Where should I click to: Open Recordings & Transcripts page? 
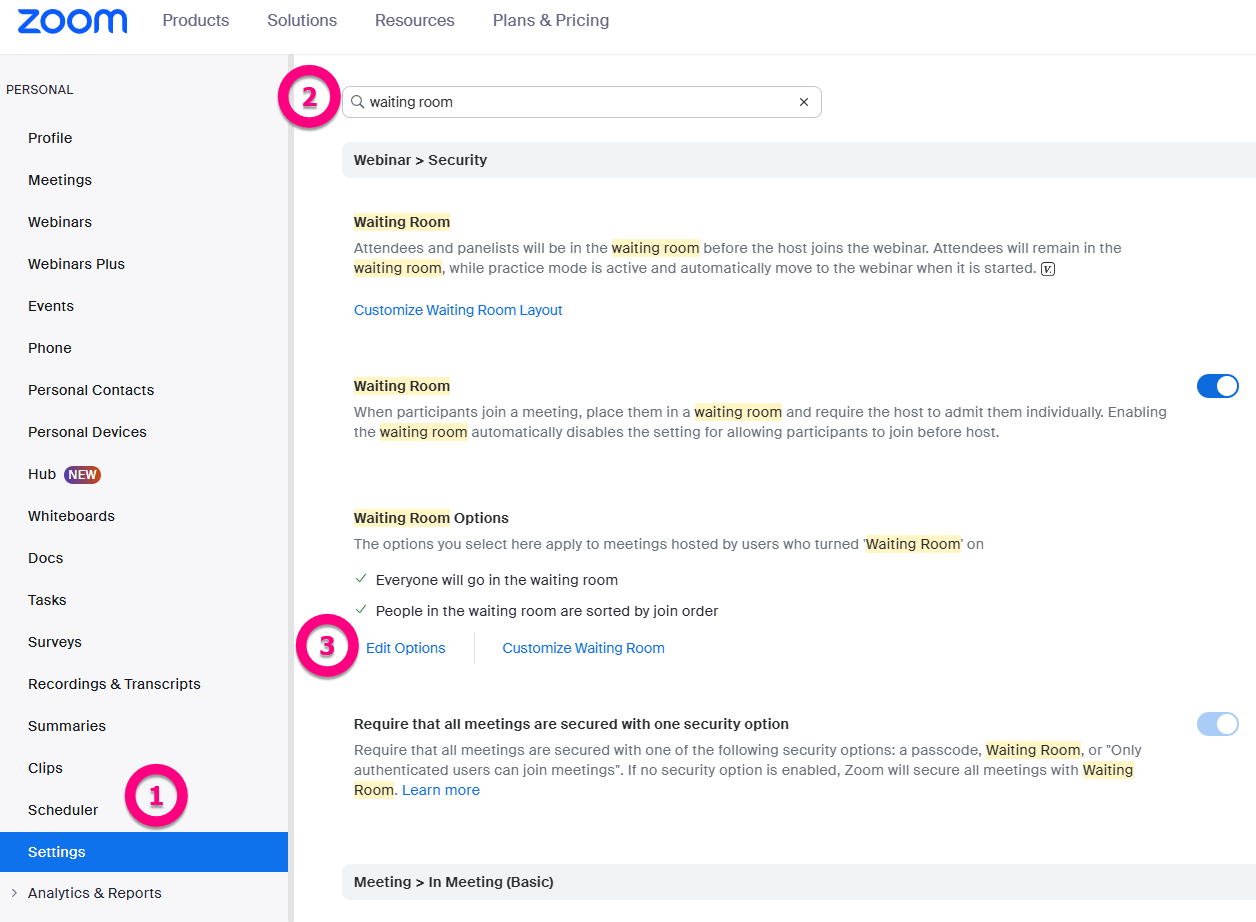114,684
